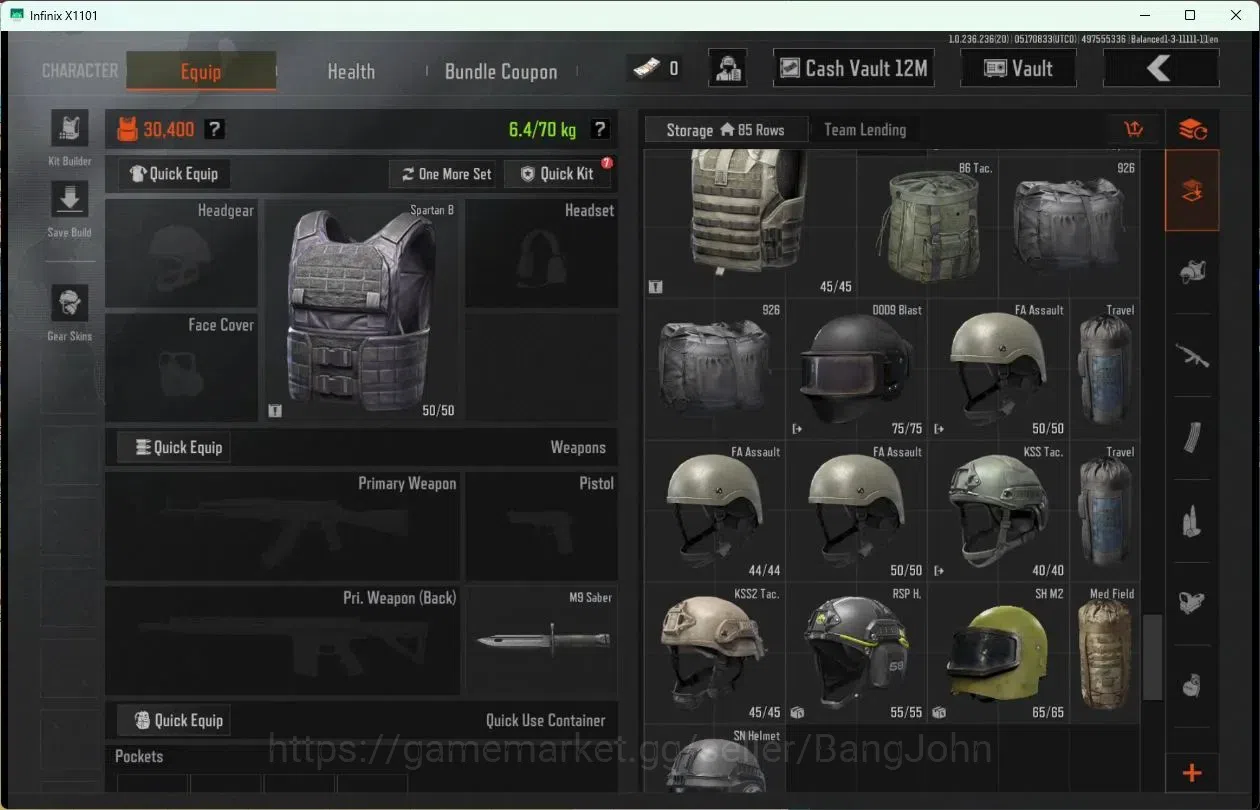Screen dimensions: 1260x810
Task: Select the all-items storage filter icon
Action: (1192, 191)
